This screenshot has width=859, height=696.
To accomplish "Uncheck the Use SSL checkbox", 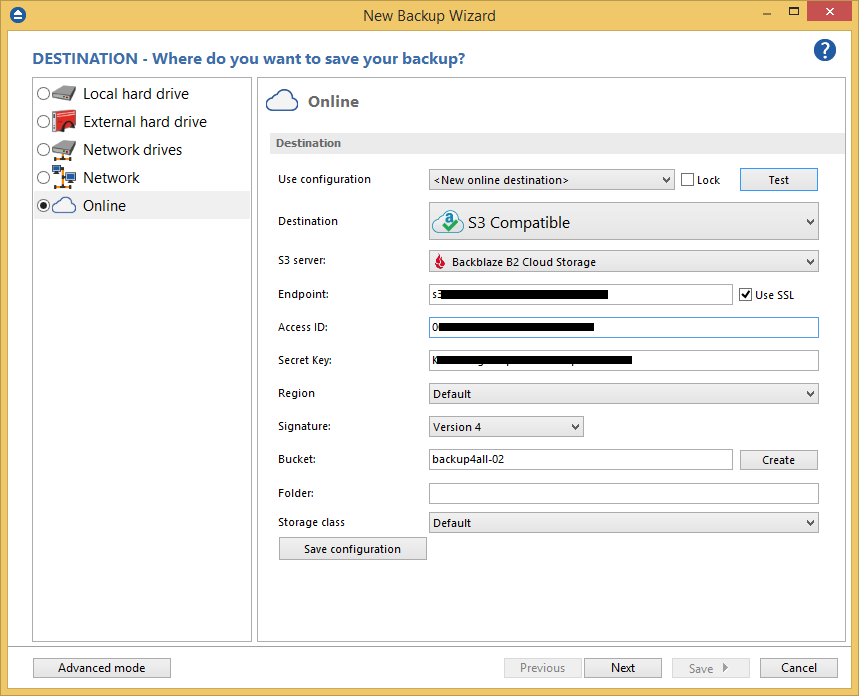I will click(x=745, y=295).
